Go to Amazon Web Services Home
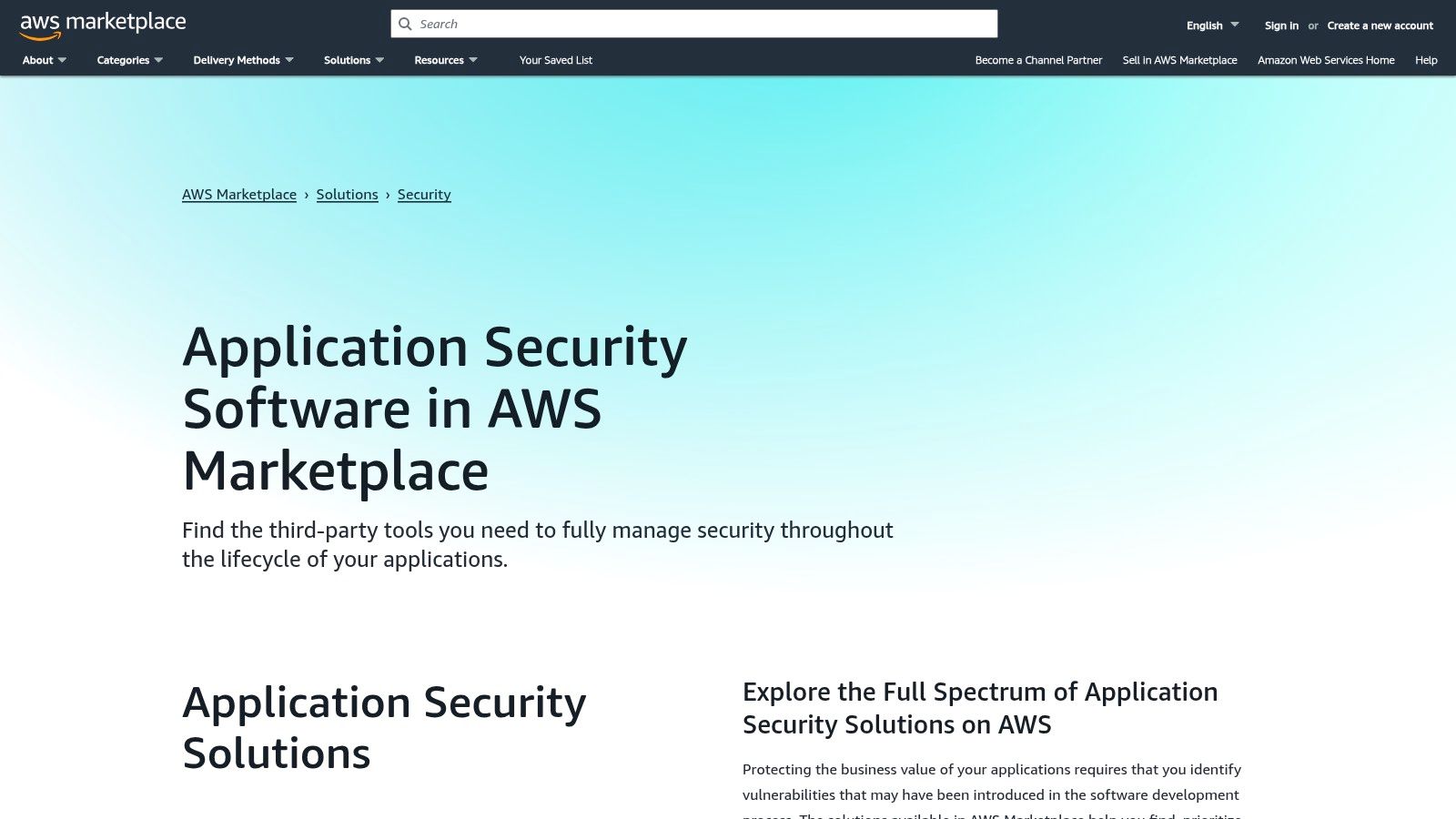1456x819 pixels. pos(1326,60)
